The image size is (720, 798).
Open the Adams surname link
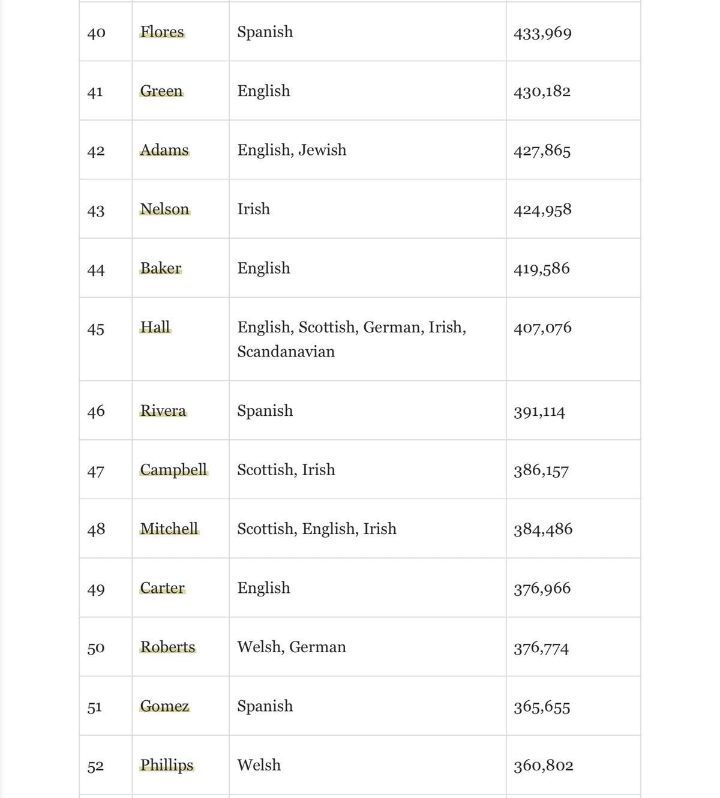point(164,150)
